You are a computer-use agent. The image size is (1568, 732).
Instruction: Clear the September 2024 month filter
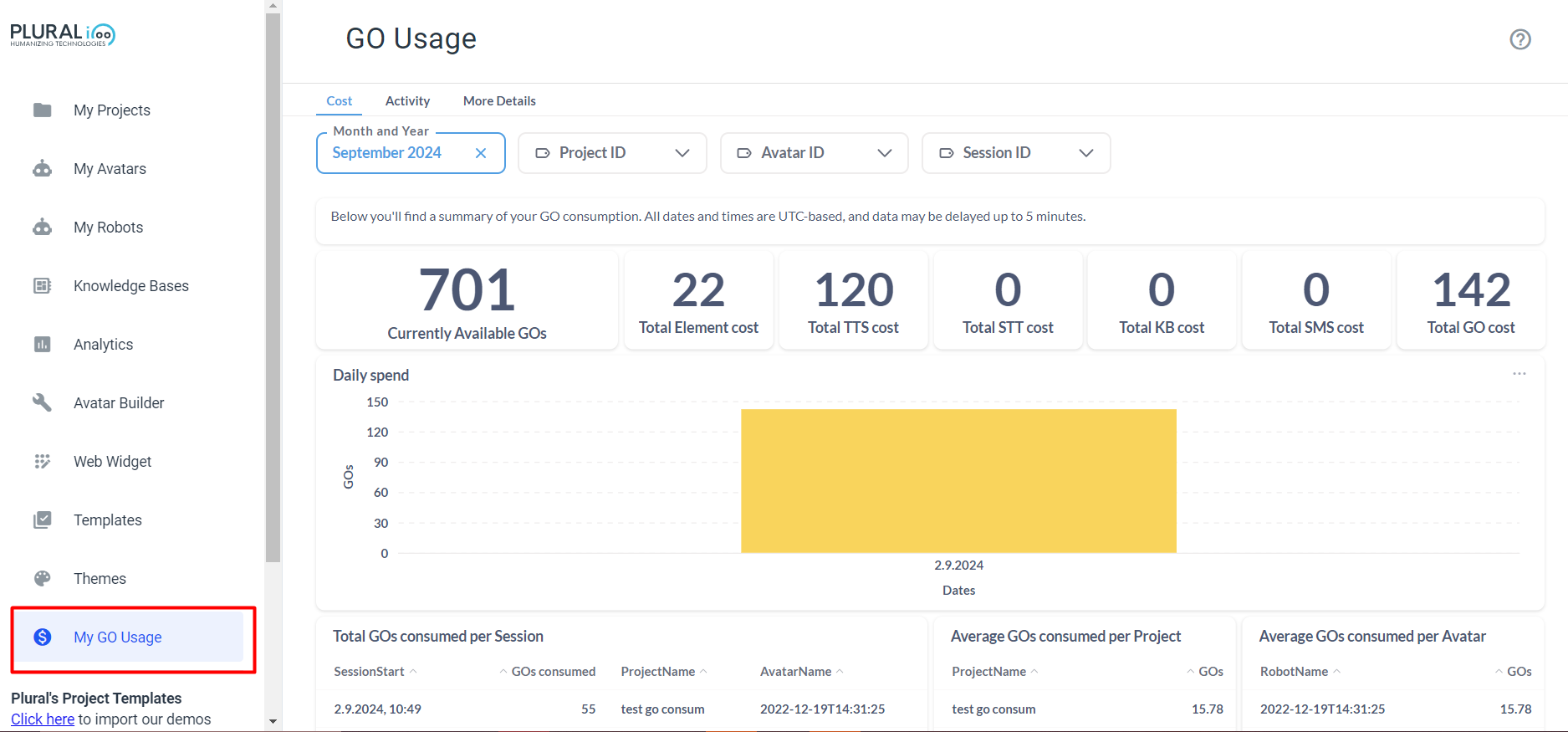click(481, 153)
